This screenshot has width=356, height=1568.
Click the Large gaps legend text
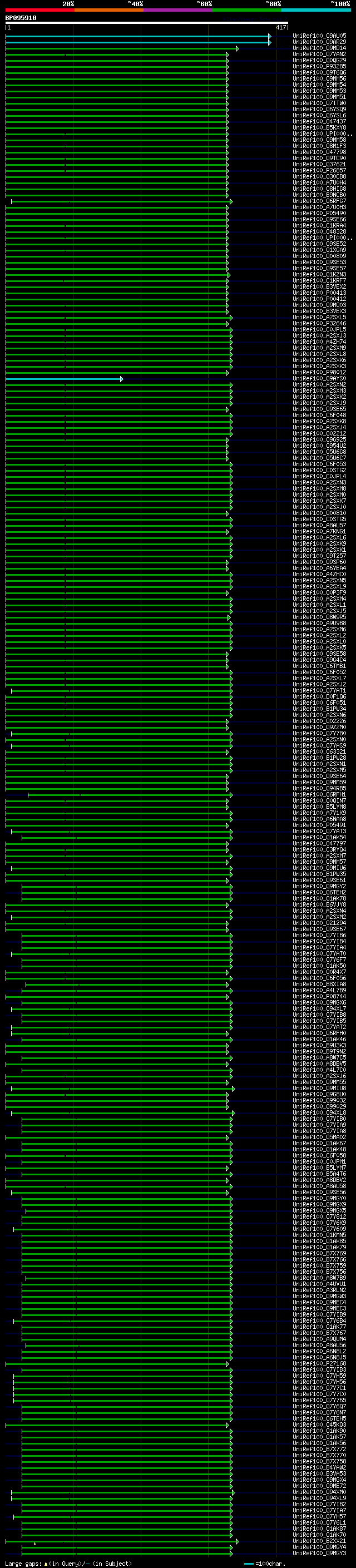pos(68,1564)
